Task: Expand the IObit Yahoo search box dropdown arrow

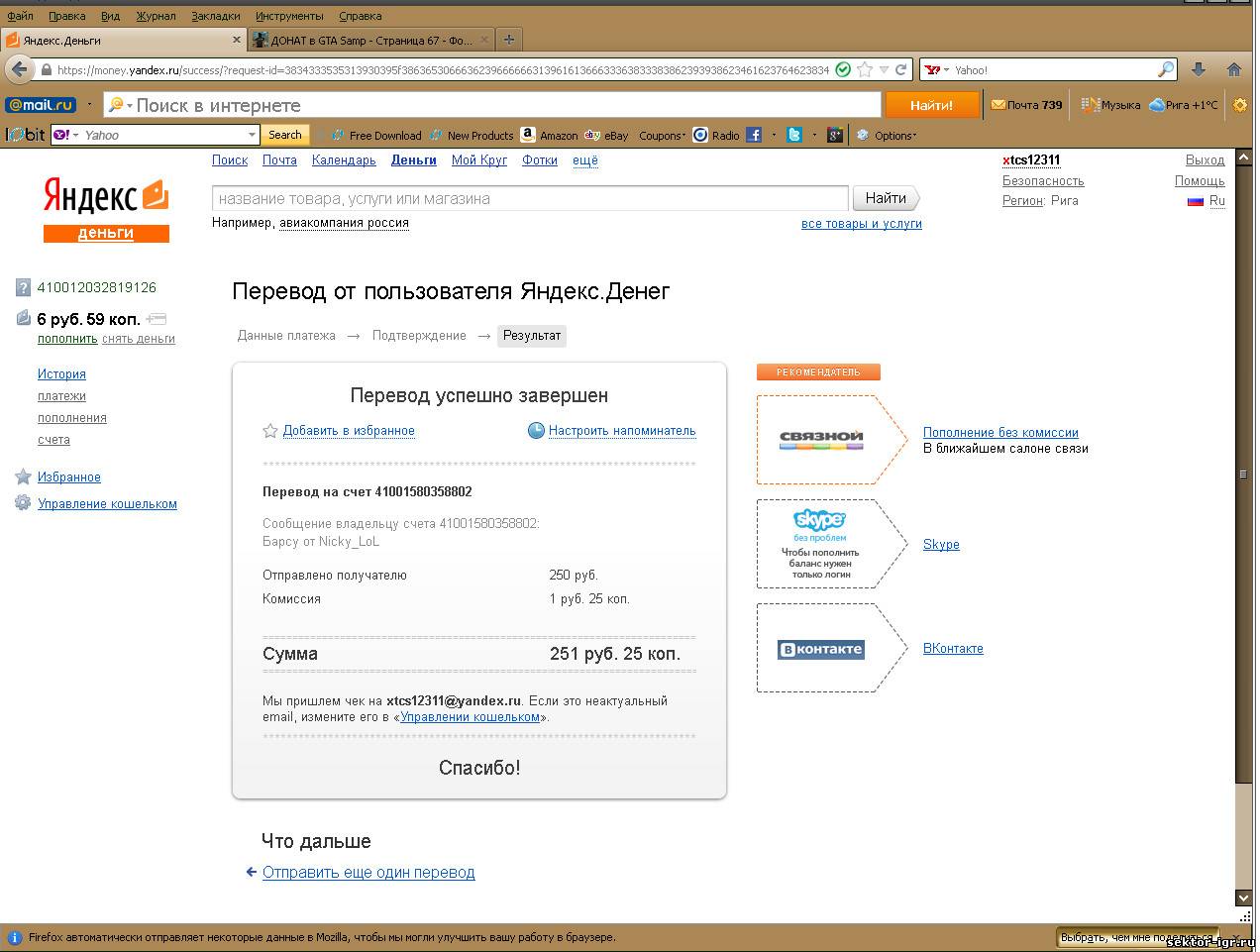Action: tap(252, 135)
